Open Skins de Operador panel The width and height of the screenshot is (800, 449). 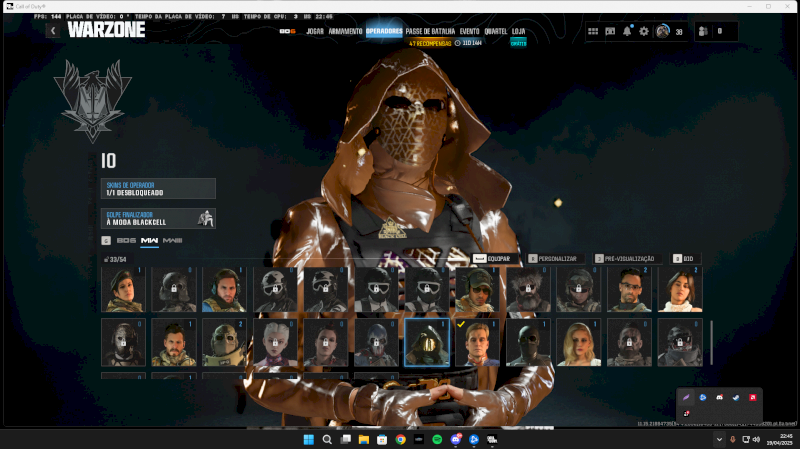[x=158, y=188]
